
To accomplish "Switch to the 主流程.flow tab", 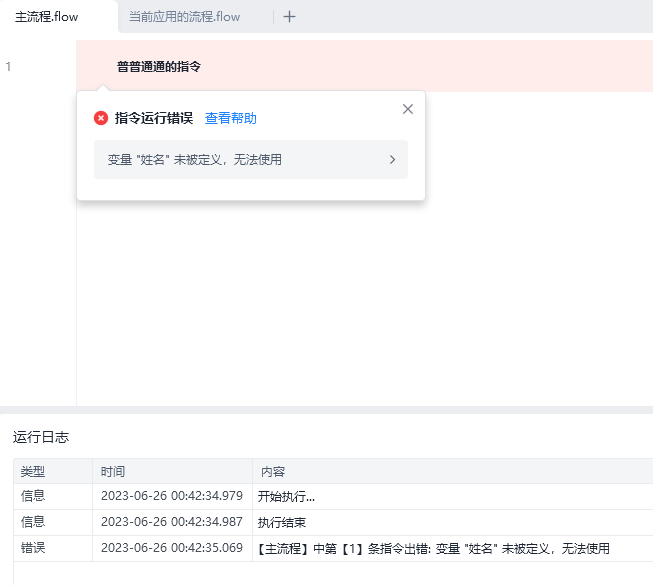I will 47,16.
